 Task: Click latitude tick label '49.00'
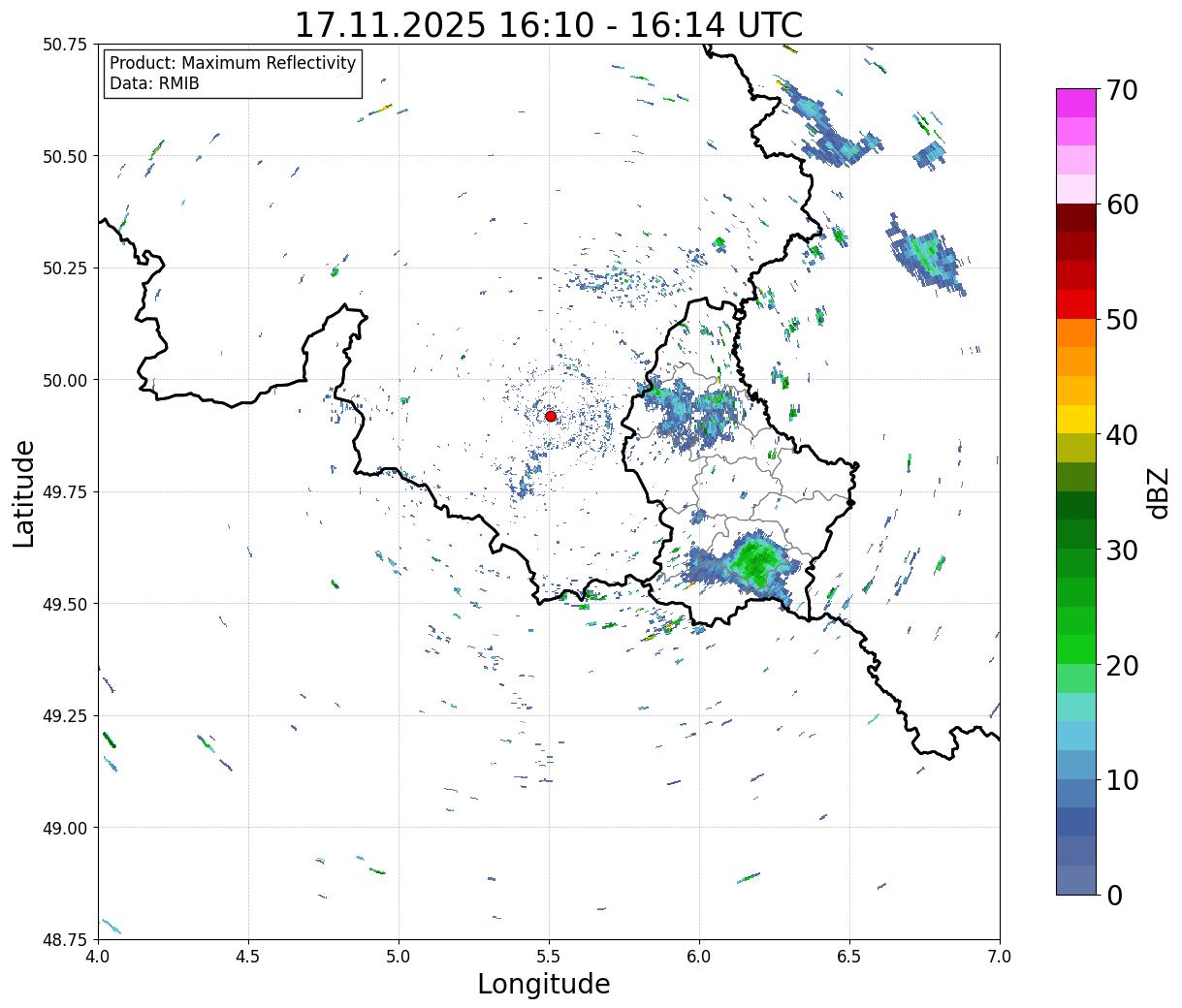pyautogui.click(x=65, y=828)
